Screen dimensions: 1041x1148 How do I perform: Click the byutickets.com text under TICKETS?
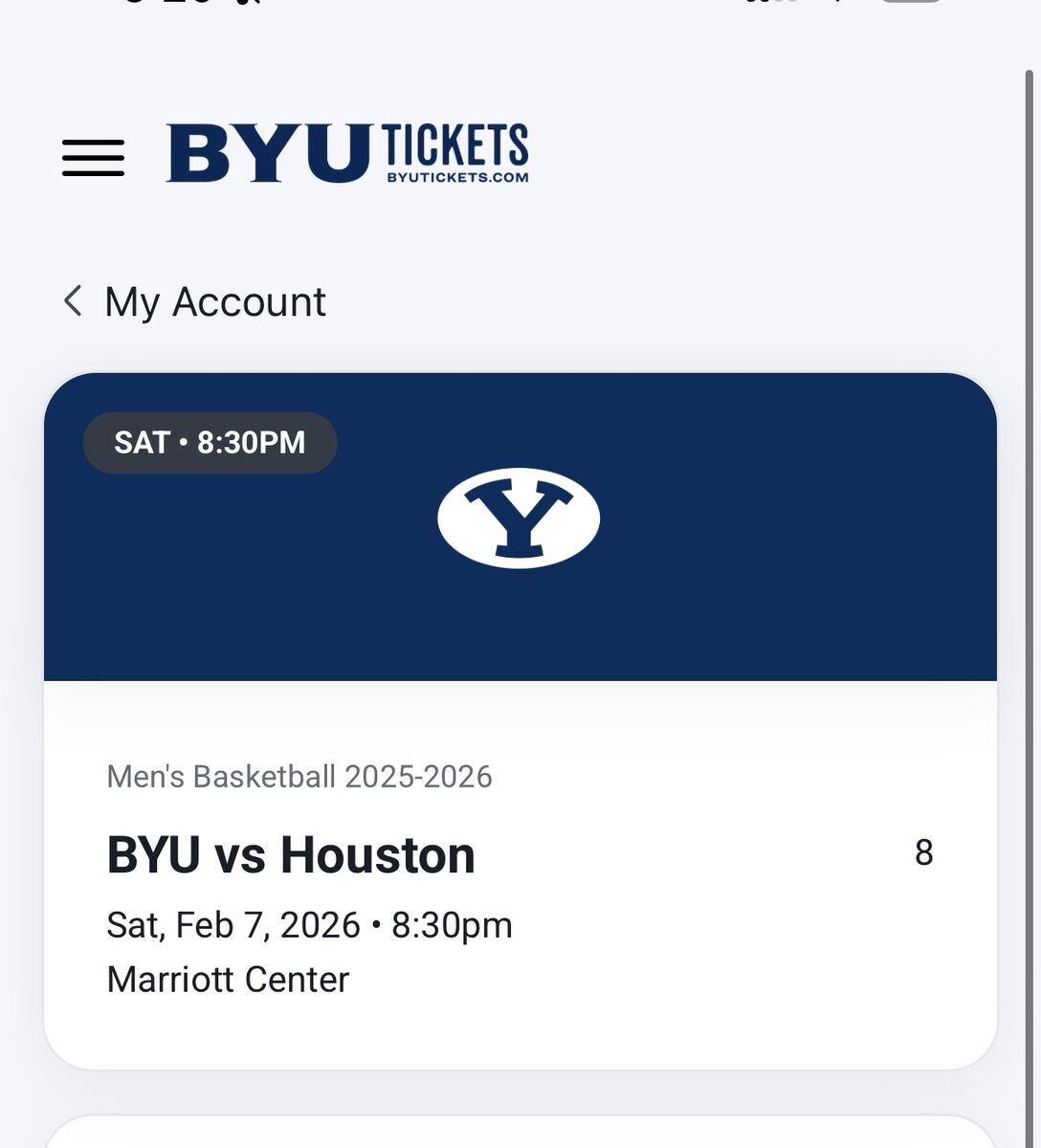click(x=457, y=177)
